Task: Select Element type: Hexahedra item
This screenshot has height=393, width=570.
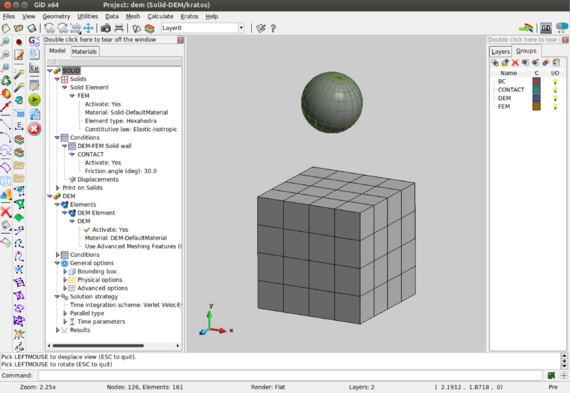Action: pyautogui.click(x=121, y=121)
